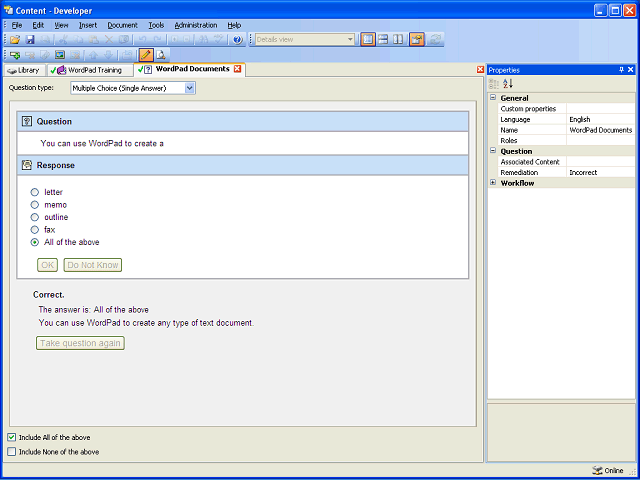
Task: Select the All of the above radio button
Action: click(35, 242)
